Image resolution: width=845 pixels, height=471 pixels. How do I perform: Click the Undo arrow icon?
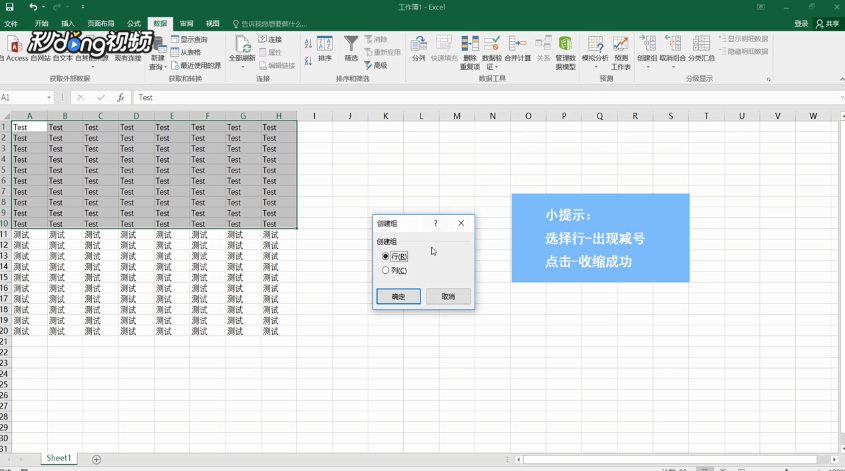(33, 7)
